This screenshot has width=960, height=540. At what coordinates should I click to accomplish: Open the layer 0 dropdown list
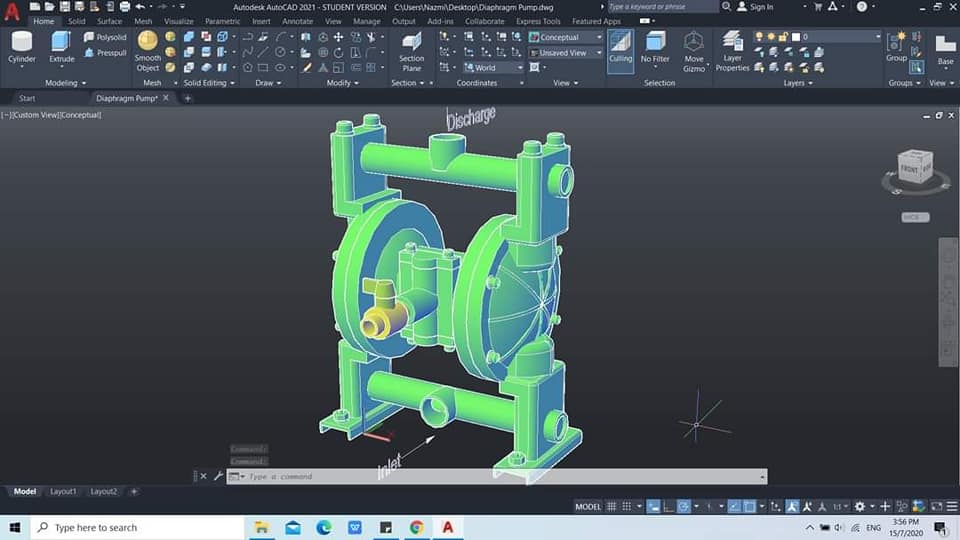click(817, 37)
